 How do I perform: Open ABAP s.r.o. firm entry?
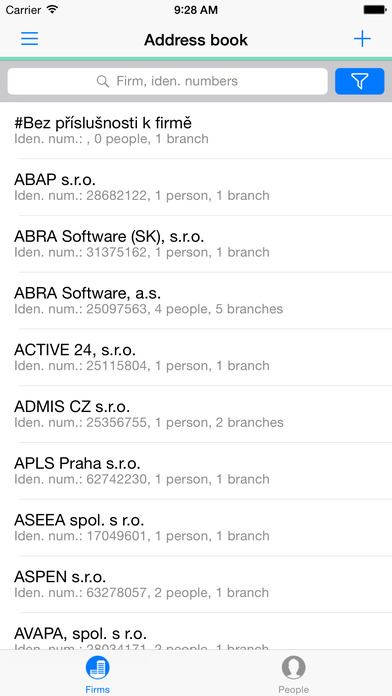tap(196, 187)
